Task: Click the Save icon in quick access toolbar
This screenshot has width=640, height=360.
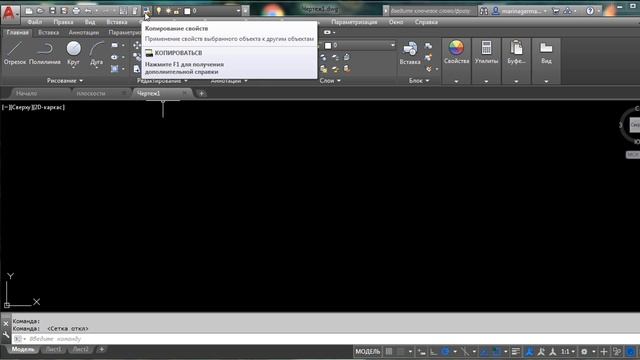Action: [52, 11]
